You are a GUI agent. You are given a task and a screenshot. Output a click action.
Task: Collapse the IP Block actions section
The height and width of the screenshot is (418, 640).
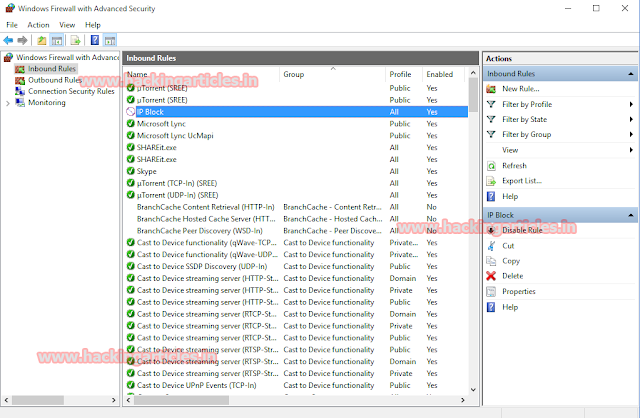click(631, 215)
